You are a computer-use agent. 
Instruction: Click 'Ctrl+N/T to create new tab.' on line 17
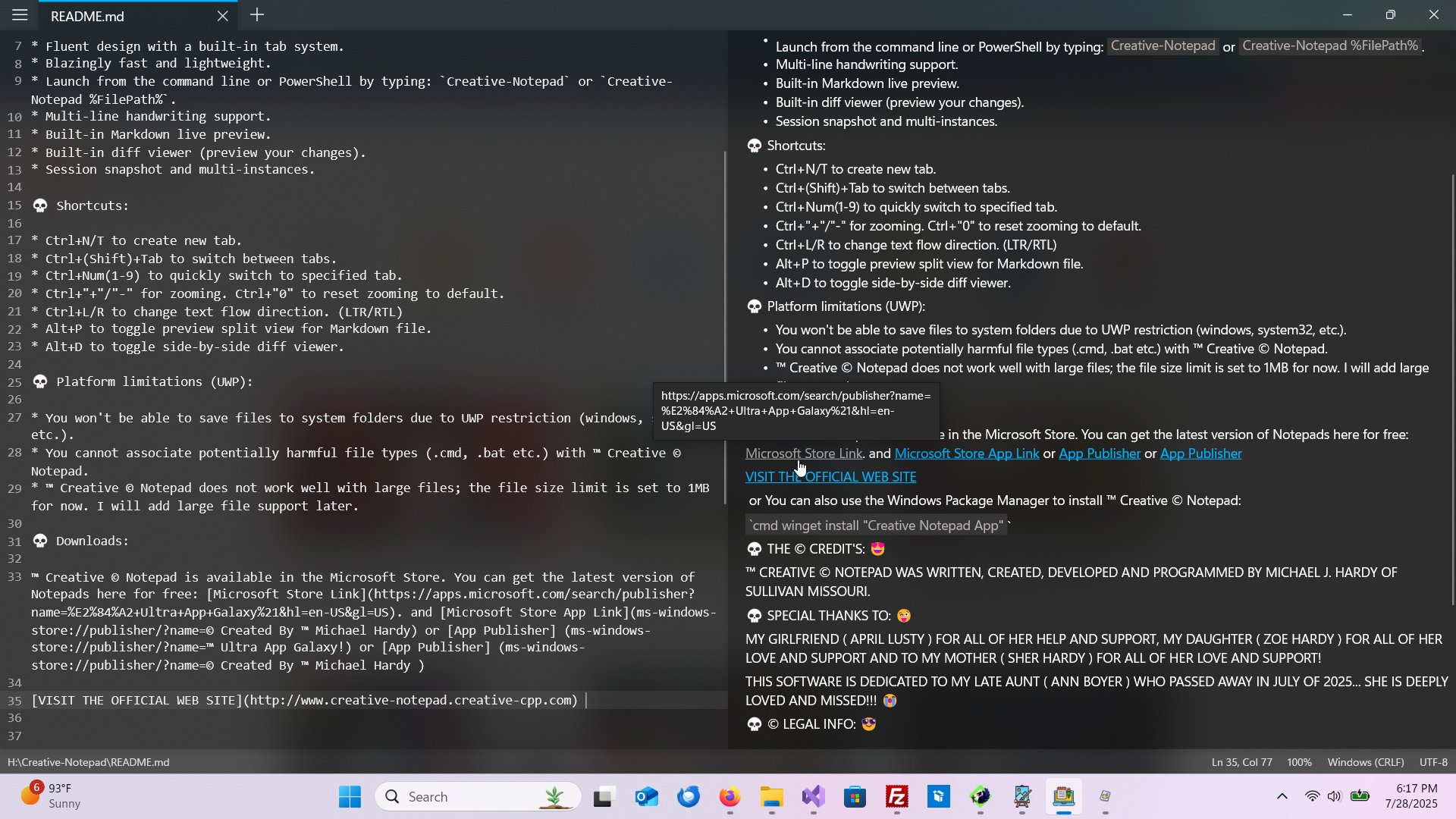click(x=143, y=241)
